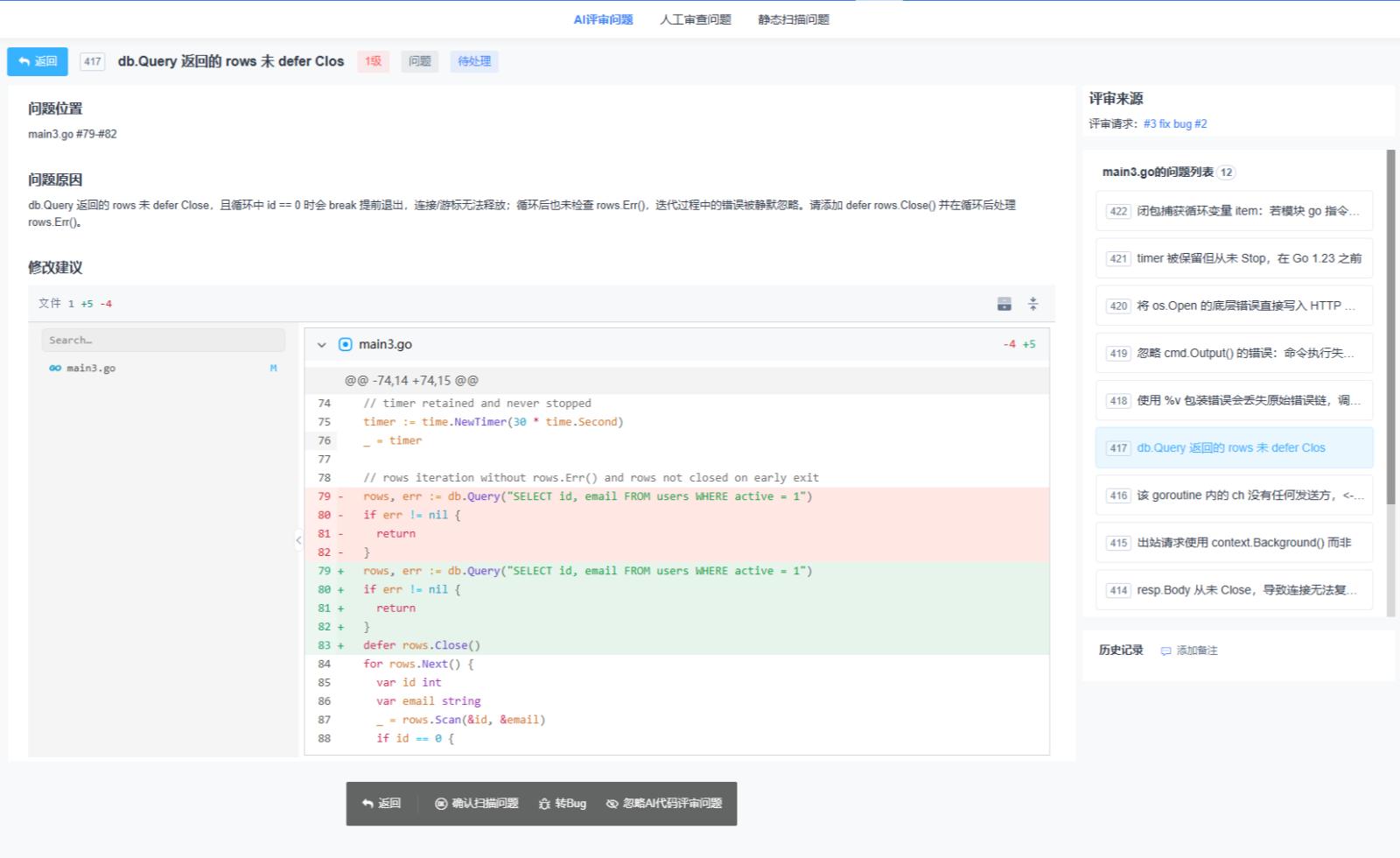
Task: Open issue 414 resp.Body 从未 Close
Action: click(x=1234, y=589)
